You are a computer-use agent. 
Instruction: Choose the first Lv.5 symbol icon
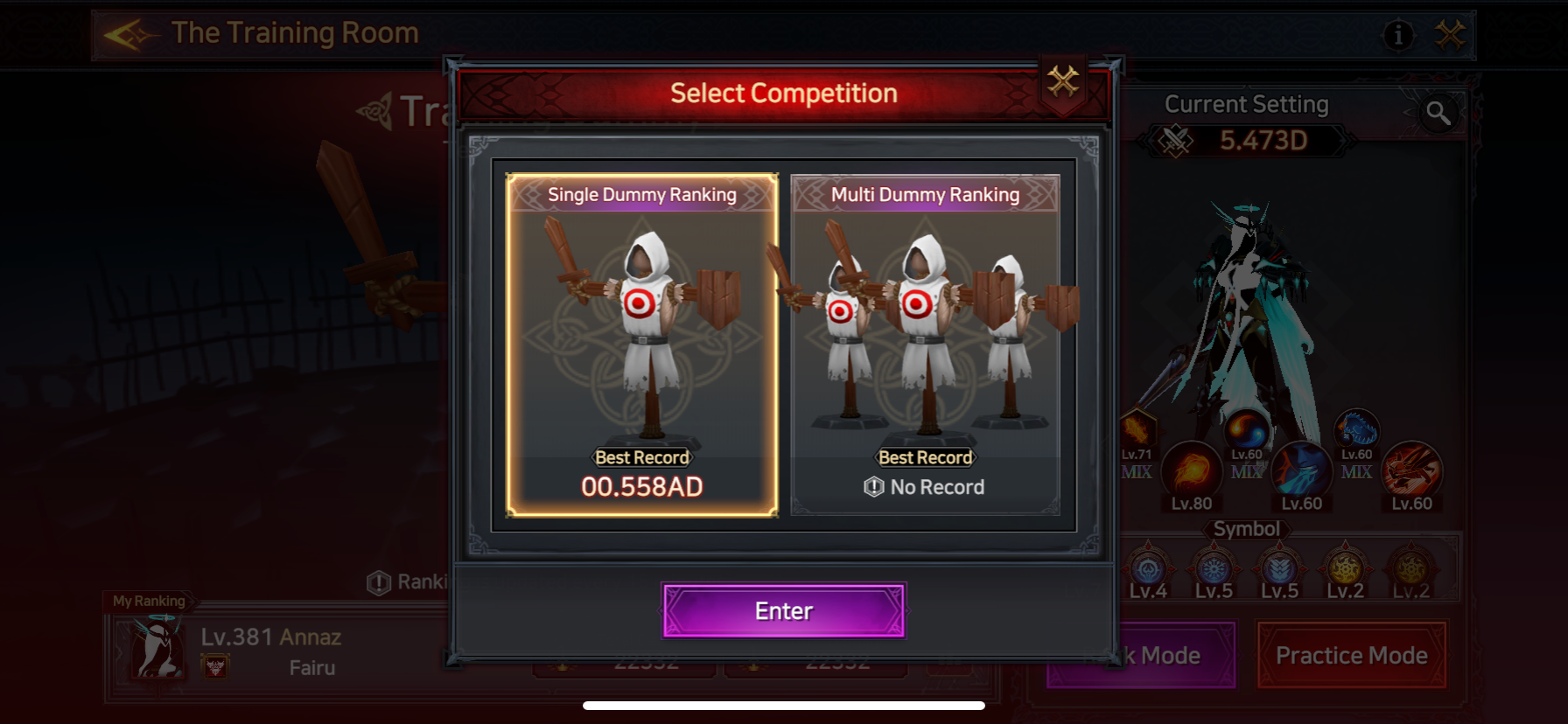click(1214, 570)
